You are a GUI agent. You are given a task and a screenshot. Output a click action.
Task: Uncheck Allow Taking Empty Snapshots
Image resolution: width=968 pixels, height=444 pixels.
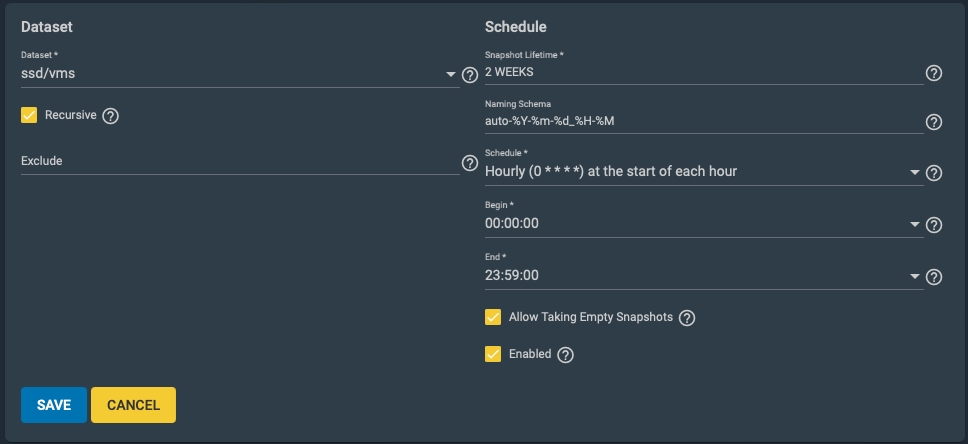[x=493, y=317]
